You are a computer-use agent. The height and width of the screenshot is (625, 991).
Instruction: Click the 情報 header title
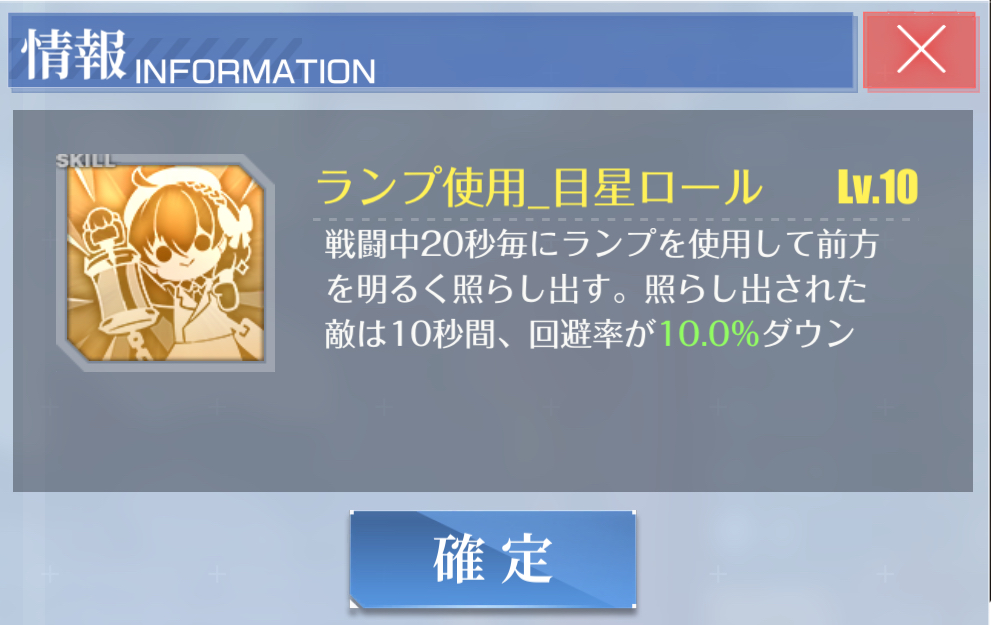pos(74,54)
